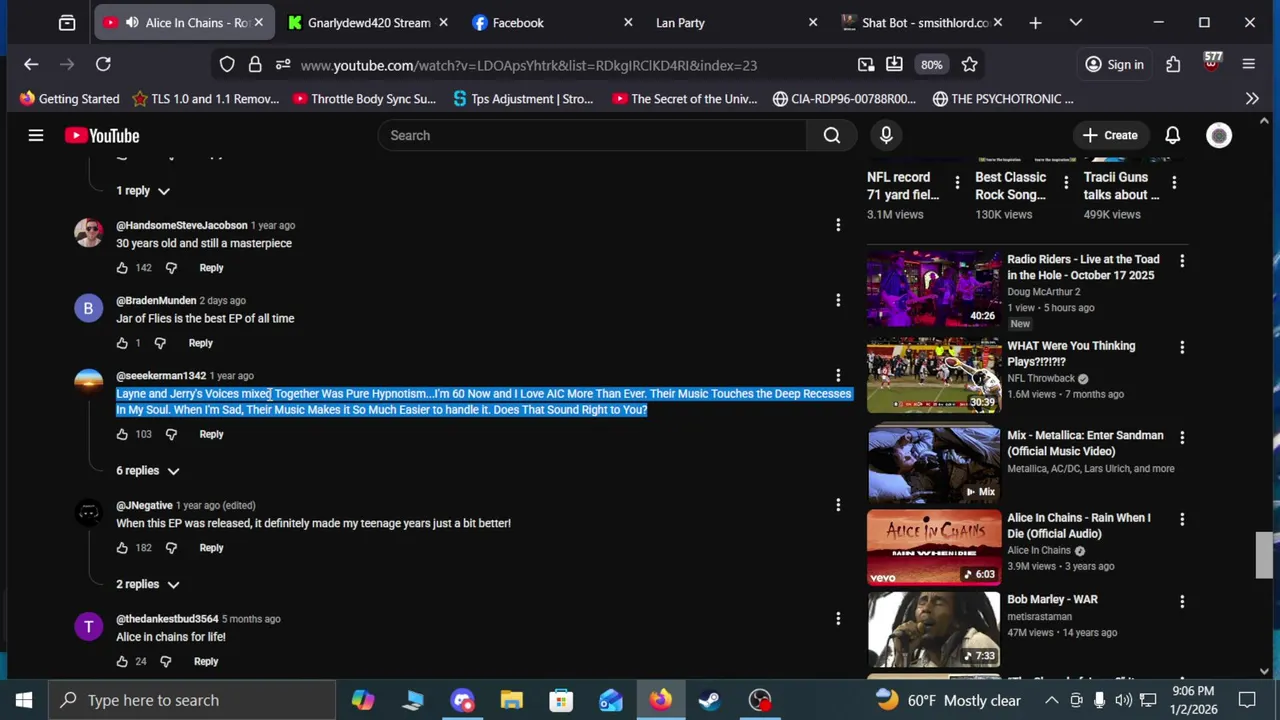Expand the 6 replies thread
This screenshot has width=1280, height=720.
pos(146,471)
